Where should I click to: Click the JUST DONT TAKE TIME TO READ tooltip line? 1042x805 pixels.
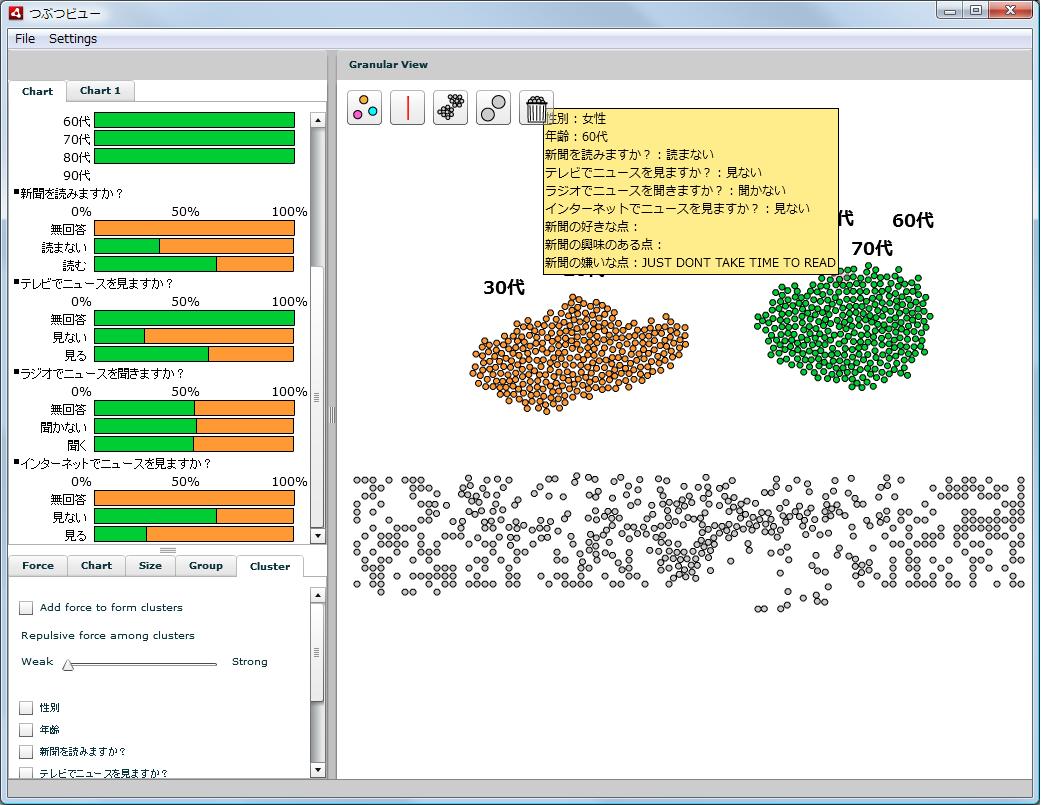pos(690,263)
